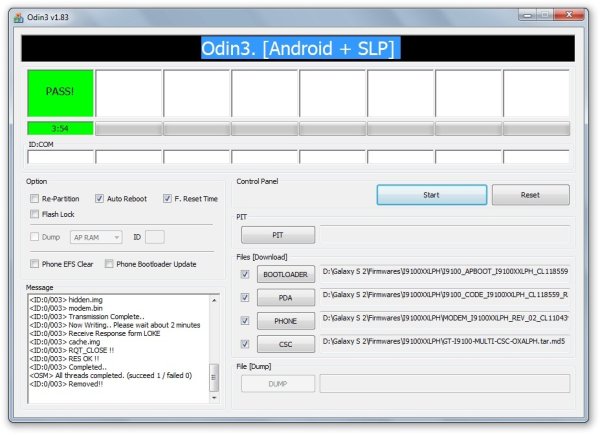The height and width of the screenshot is (435, 600).
Task: Select the 'All threads completed' log line
Action: [x=111, y=376]
